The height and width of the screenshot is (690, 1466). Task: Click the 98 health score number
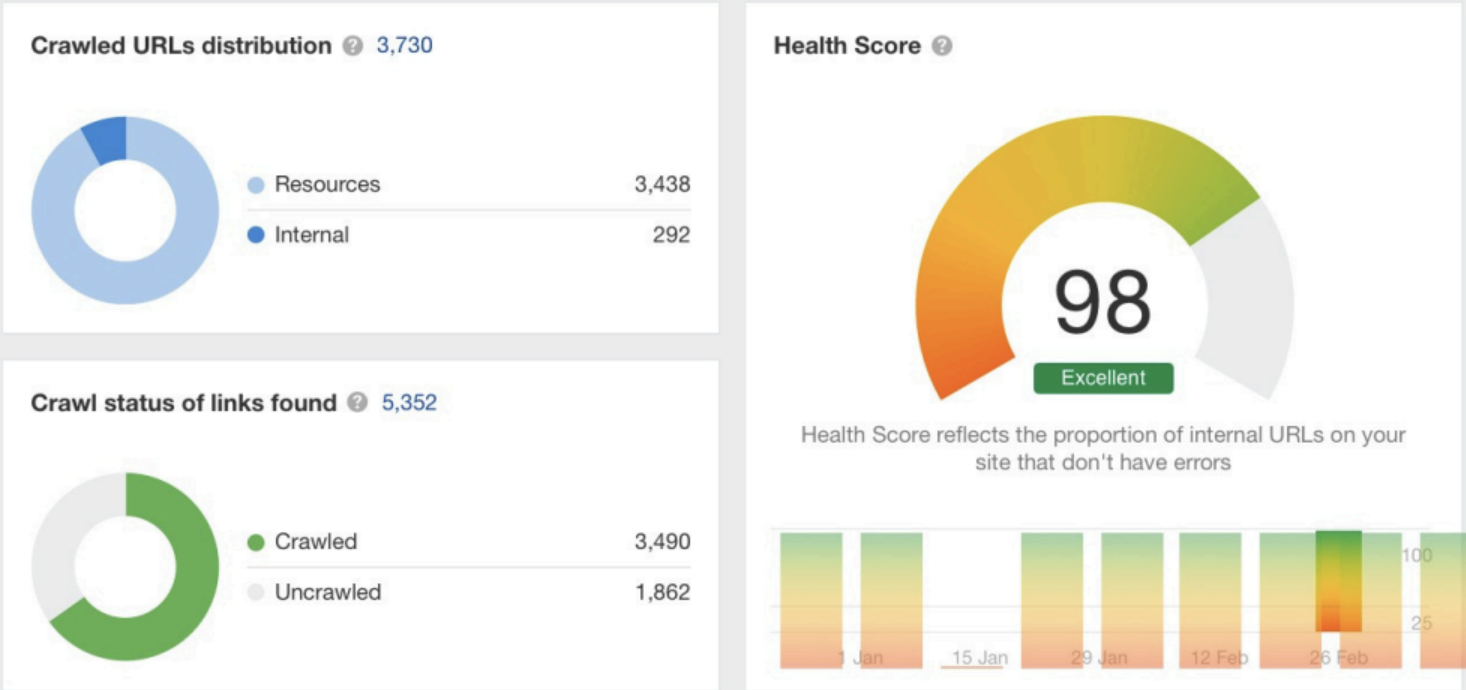[1103, 303]
